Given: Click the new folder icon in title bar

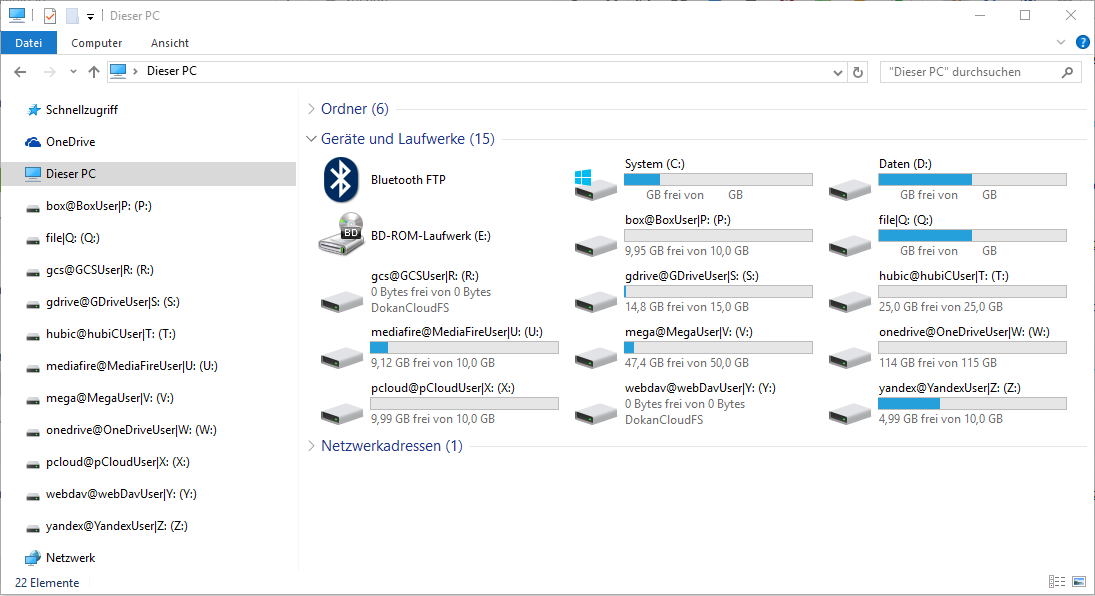Looking at the screenshot, I should (x=72, y=15).
